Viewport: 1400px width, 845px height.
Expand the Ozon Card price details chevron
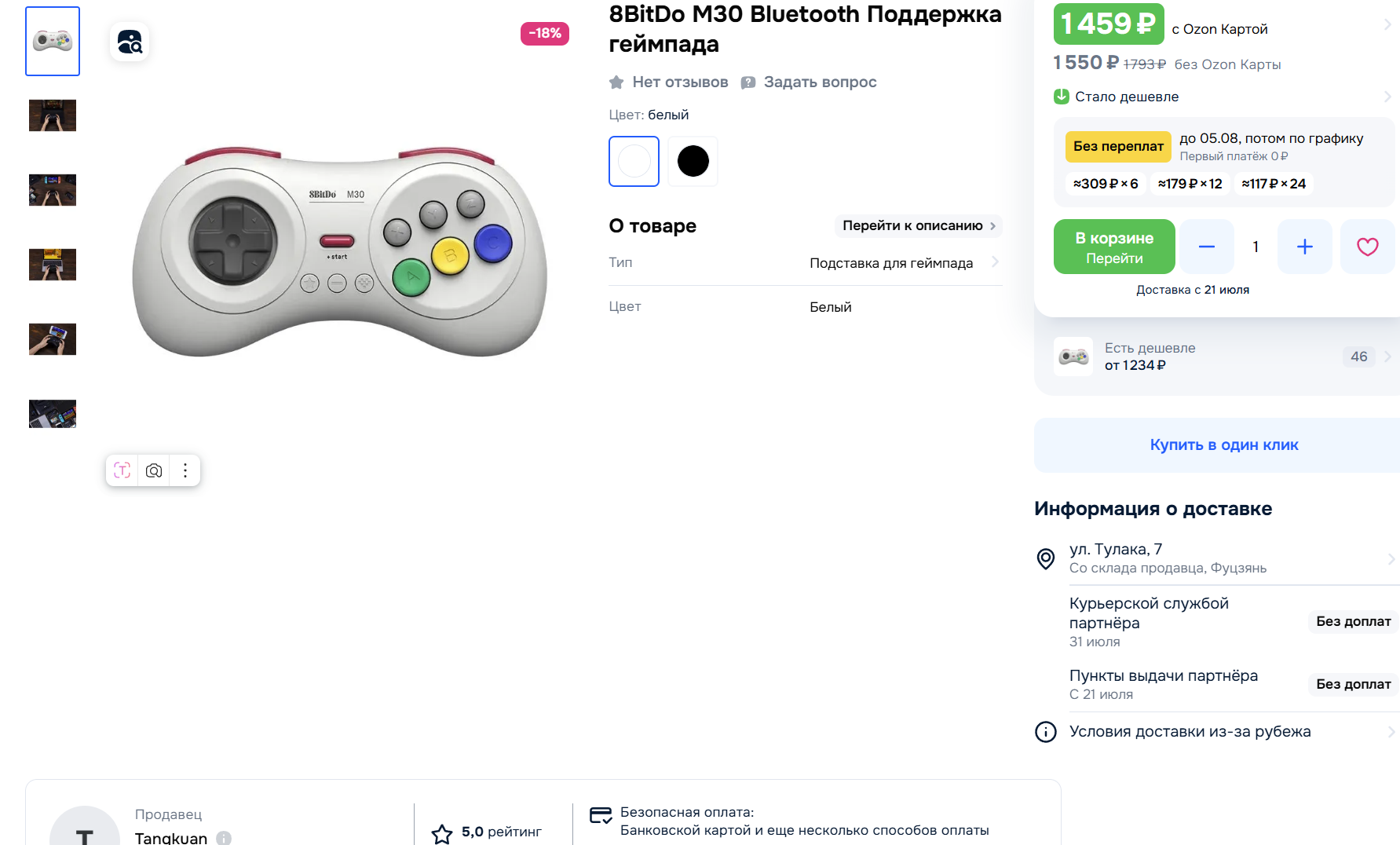(x=1387, y=25)
